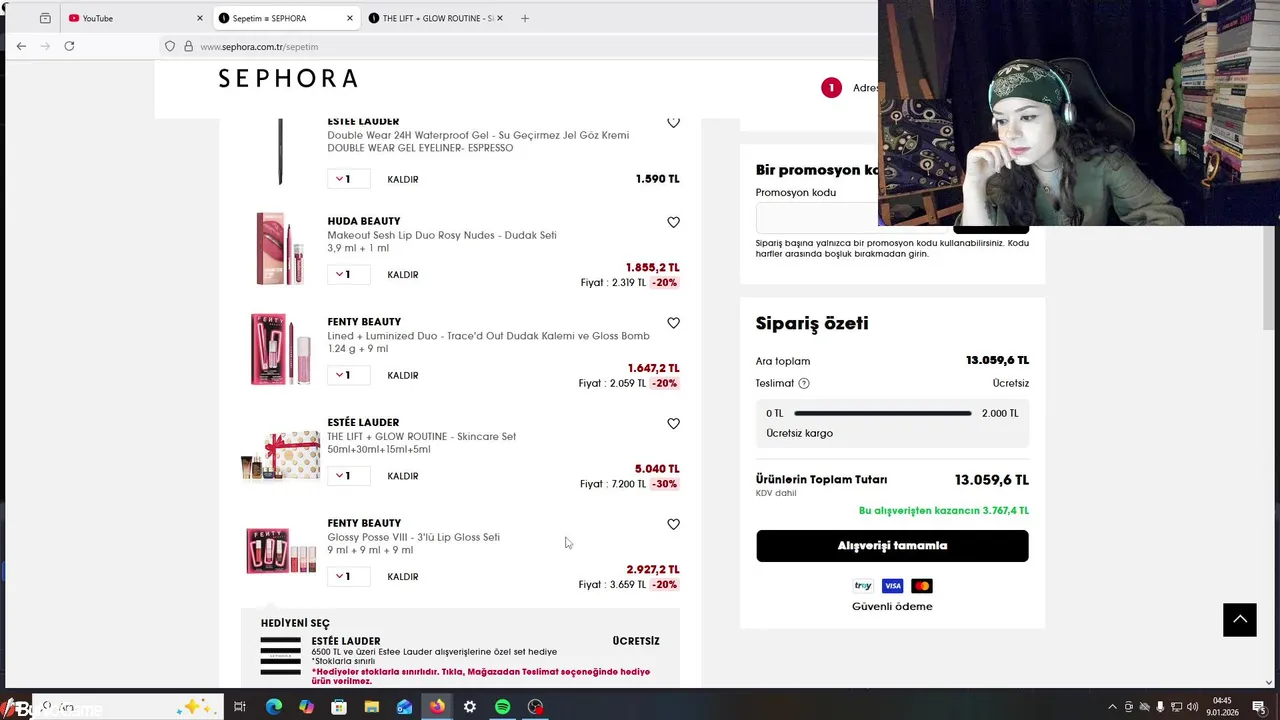The width and height of the screenshot is (1280, 720).
Task: Show hidden system tray icons chevron
Action: [1112, 707]
